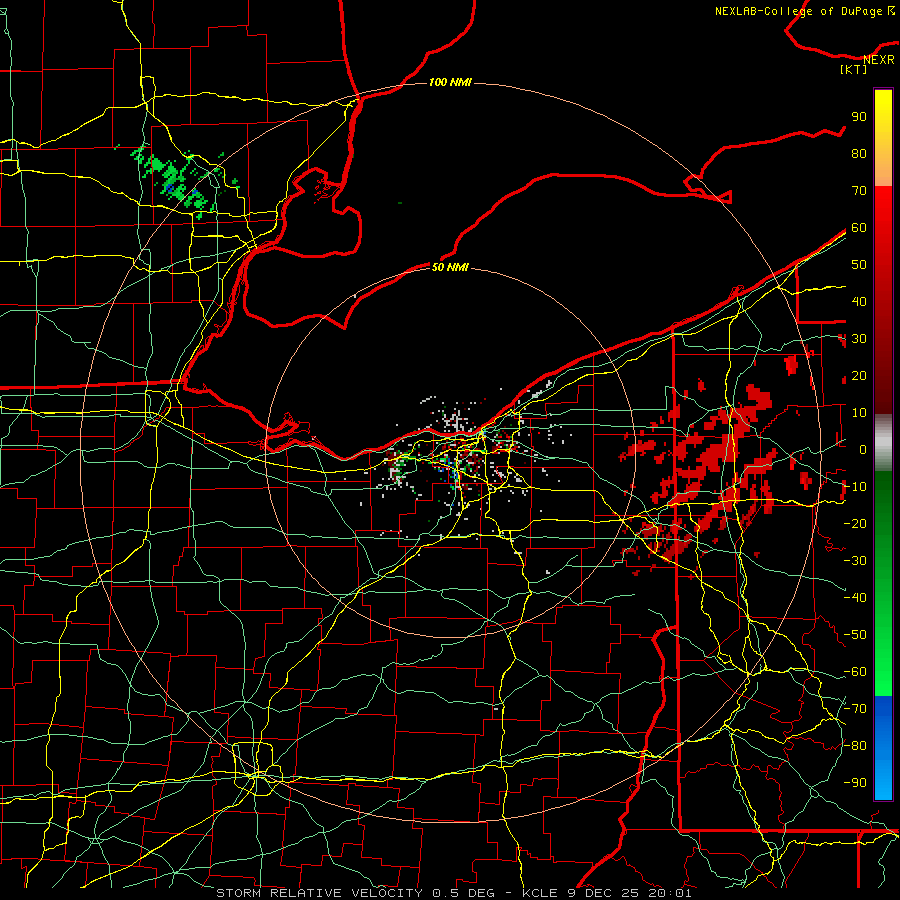Click the 10 value on the velocity scale

coord(859,413)
